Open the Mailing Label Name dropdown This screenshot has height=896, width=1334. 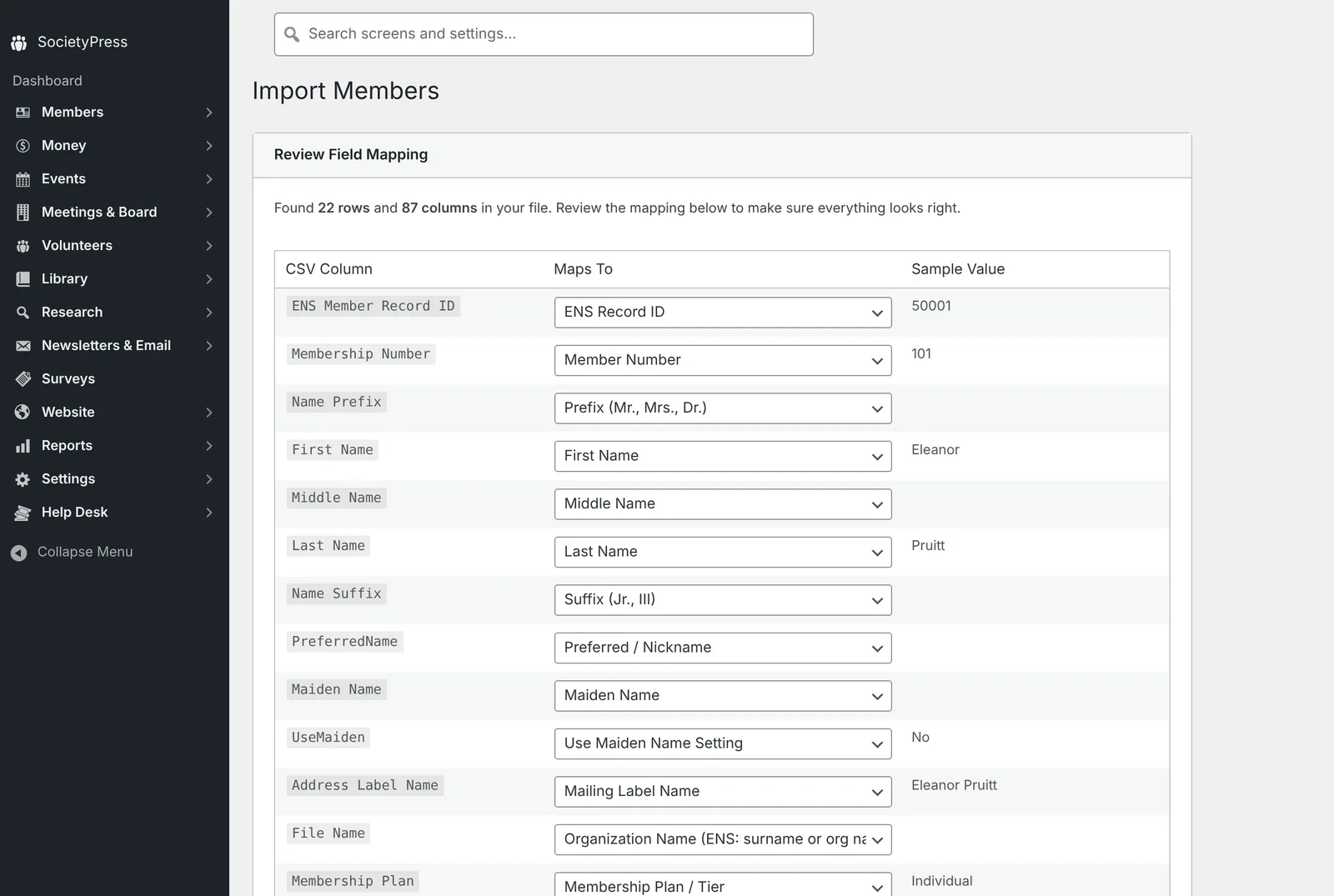pos(723,792)
